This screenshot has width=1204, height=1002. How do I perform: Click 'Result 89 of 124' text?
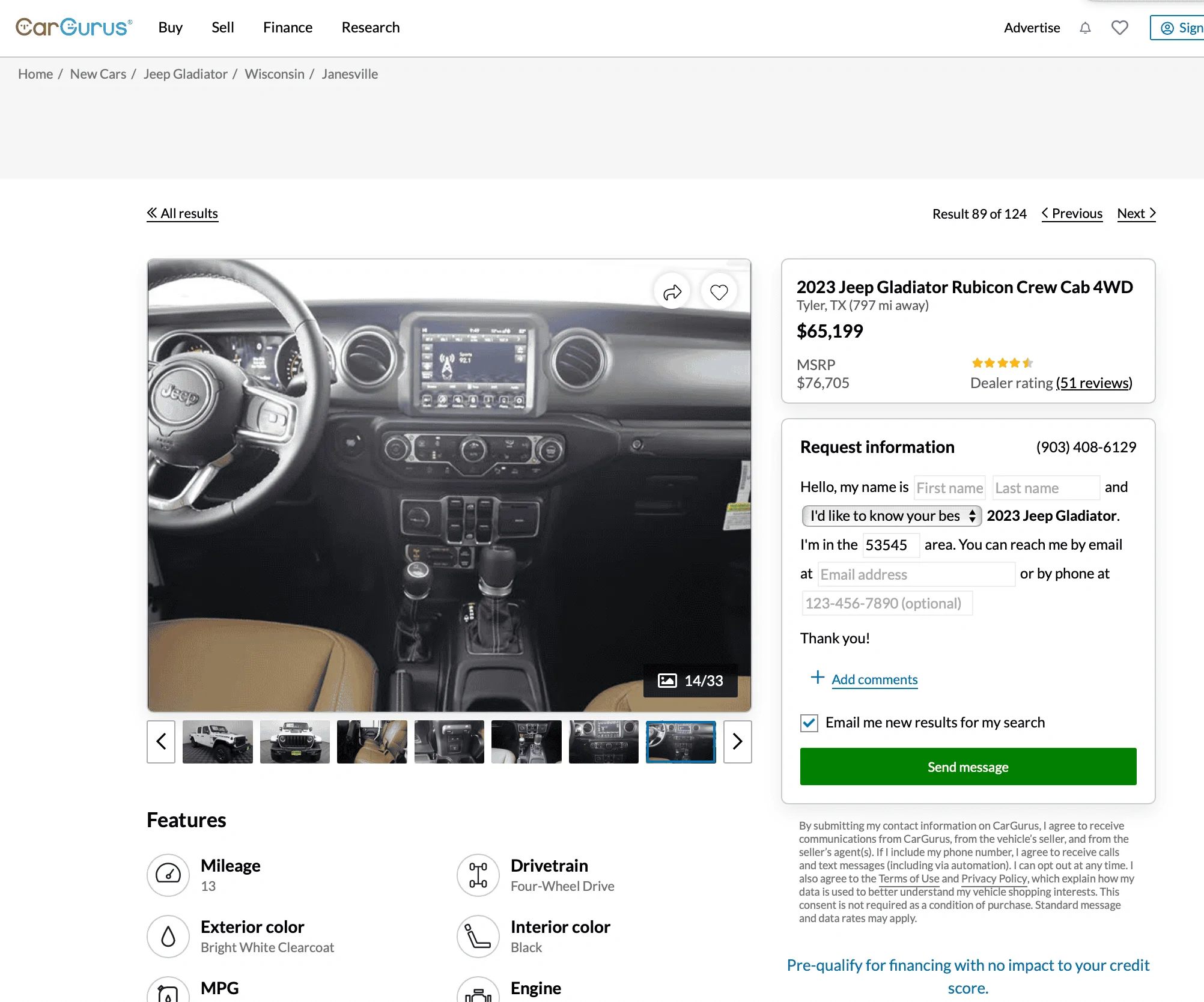[979, 214]
